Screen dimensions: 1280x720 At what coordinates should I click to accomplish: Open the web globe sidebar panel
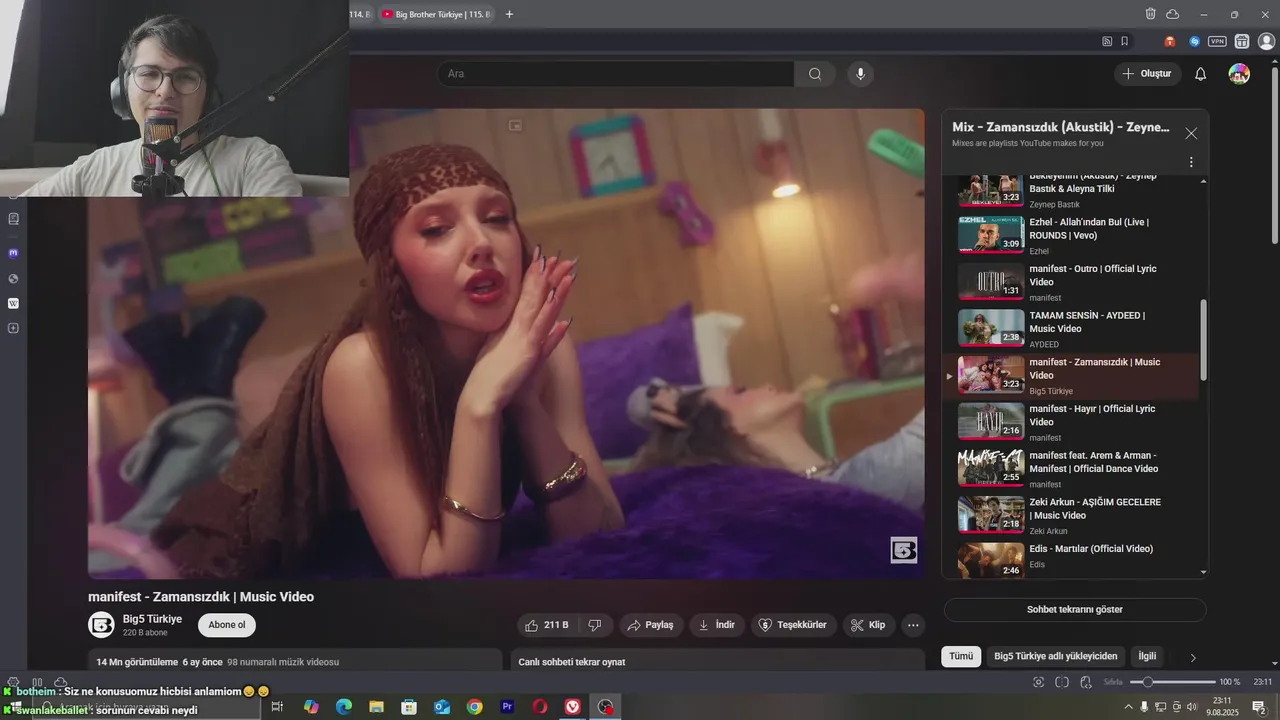(13, 278)
